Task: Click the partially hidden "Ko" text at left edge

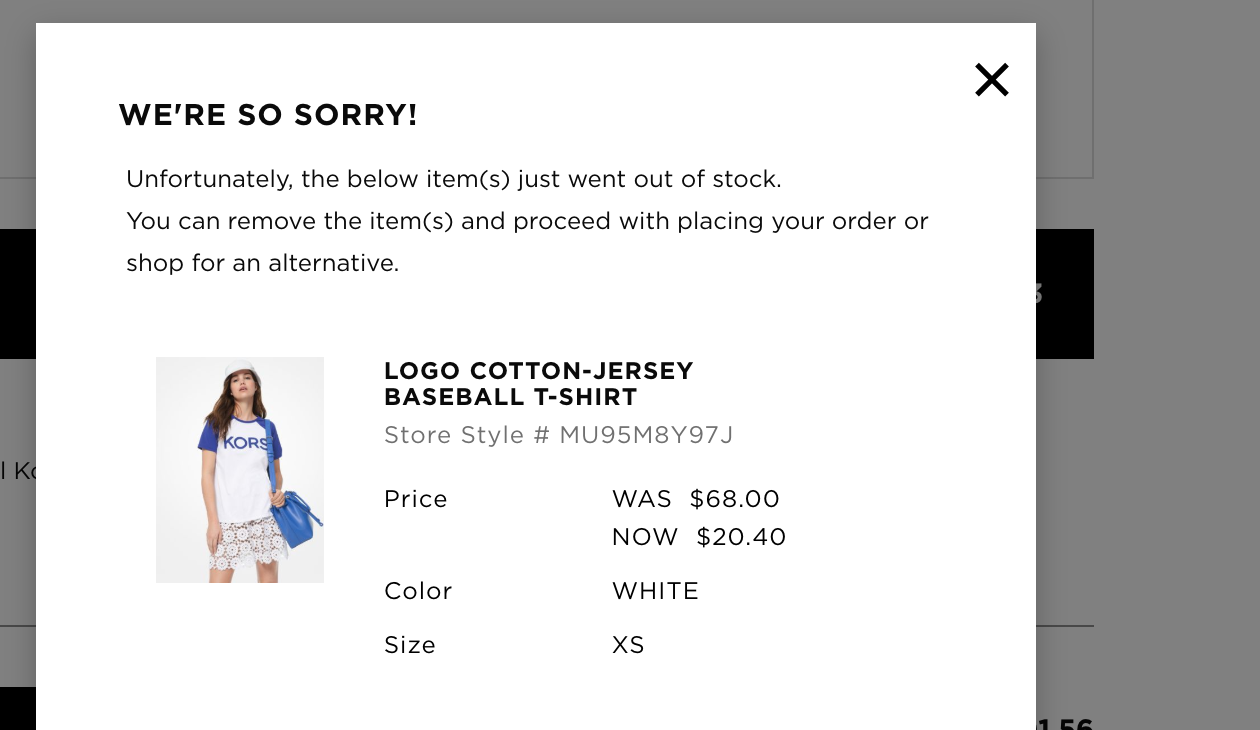Action: coord(18,470)
